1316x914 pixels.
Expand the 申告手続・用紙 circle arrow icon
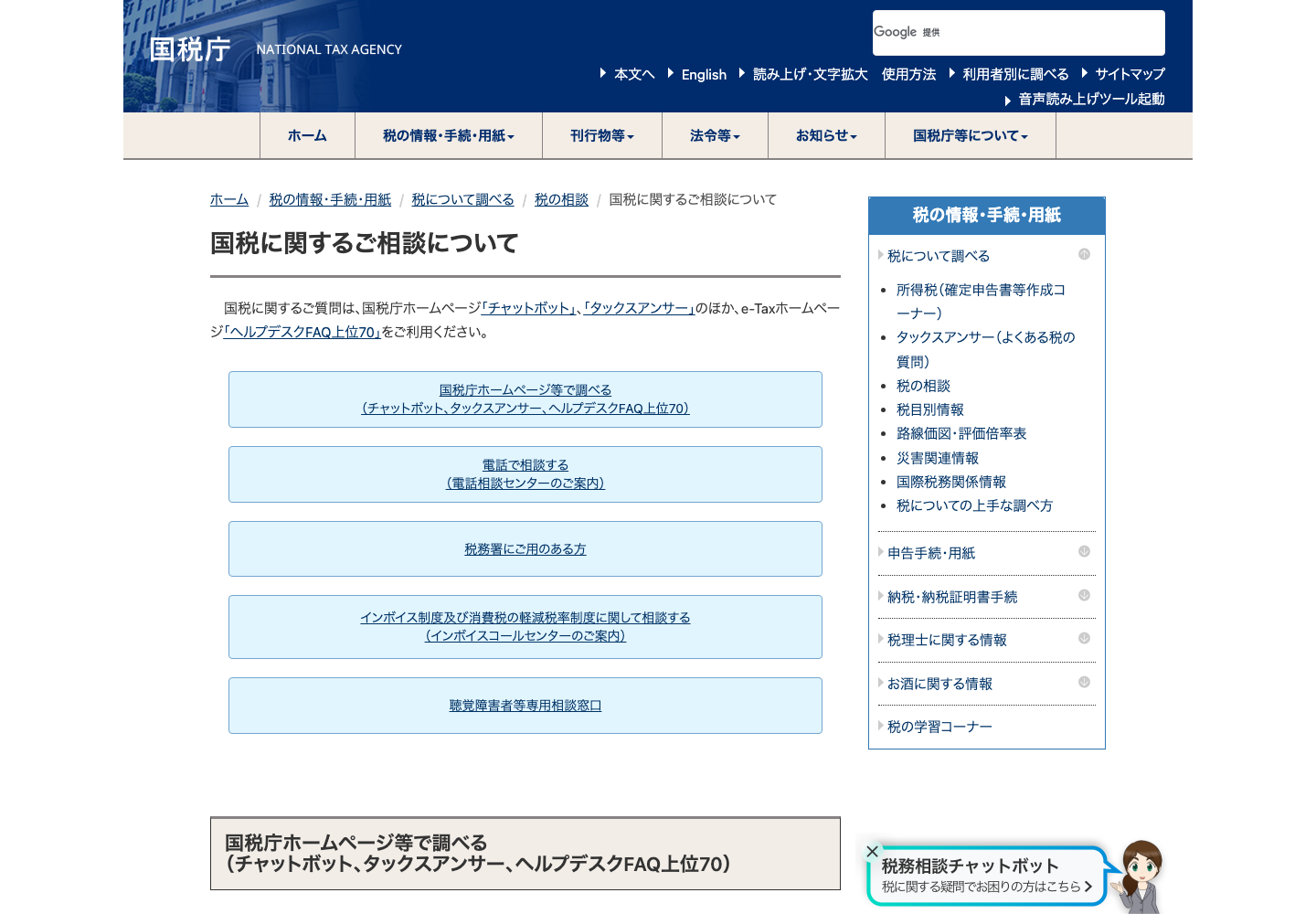coord(1084,551)
